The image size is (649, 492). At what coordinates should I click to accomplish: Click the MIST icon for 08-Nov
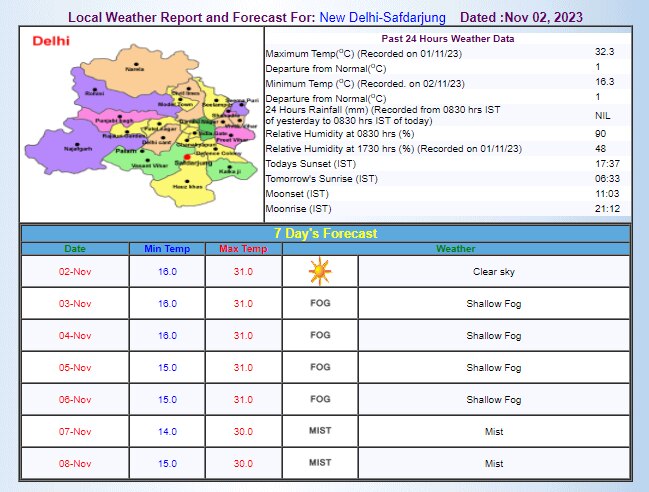319,463
